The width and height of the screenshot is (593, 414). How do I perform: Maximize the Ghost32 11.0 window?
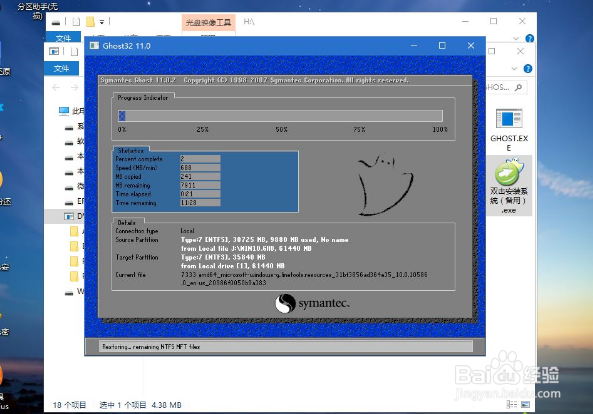click(442, 46)
